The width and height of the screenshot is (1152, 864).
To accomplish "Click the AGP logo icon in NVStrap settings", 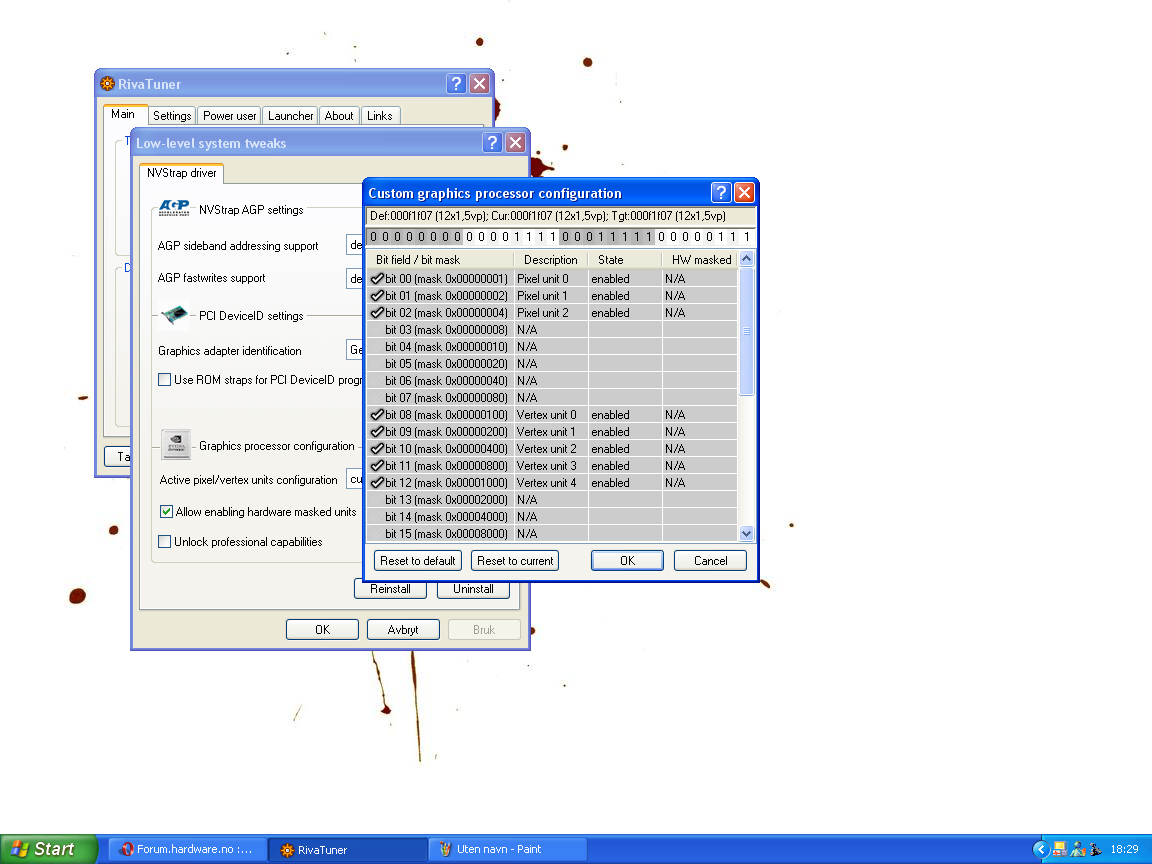I will [x=174, y=209].
